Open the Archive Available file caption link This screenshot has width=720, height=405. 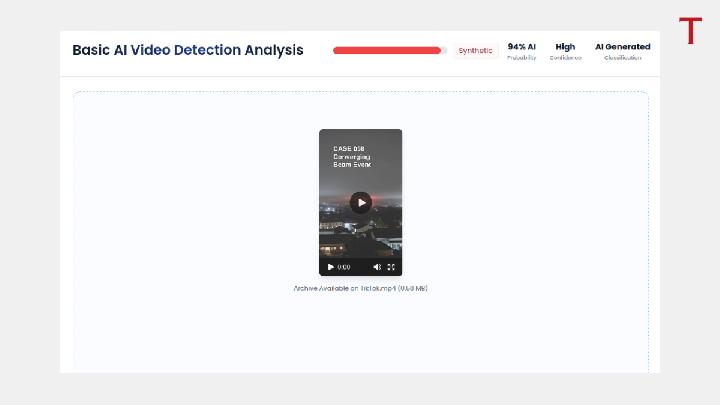coord(360,288)
